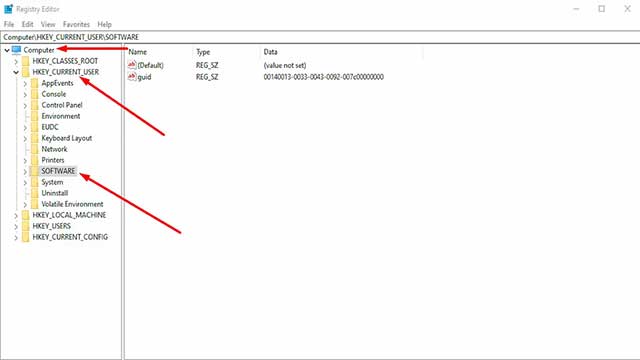Select the HKEY_LOCAL_MACHINE label
This screenshot has height=360, width=640.
point(69,216)
